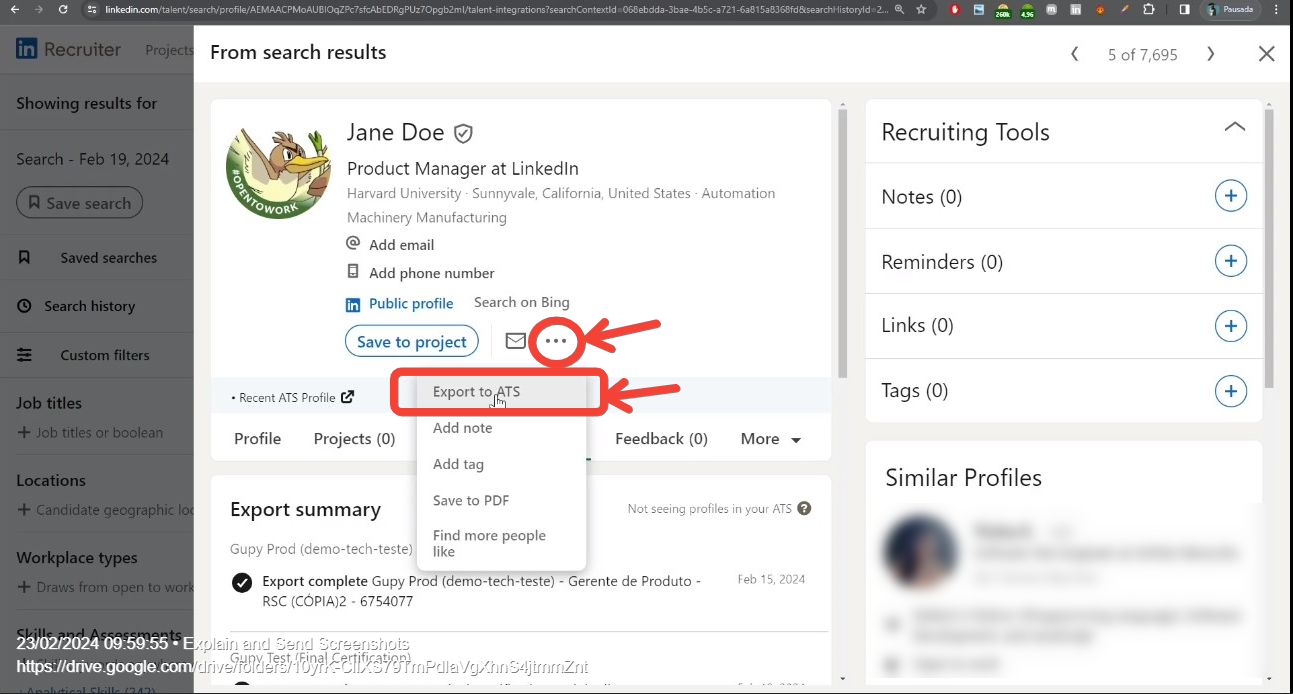Click the verified badge next to Jane Doe
This screenshot has width=1293, height=694.
click(x=463, y=133)
